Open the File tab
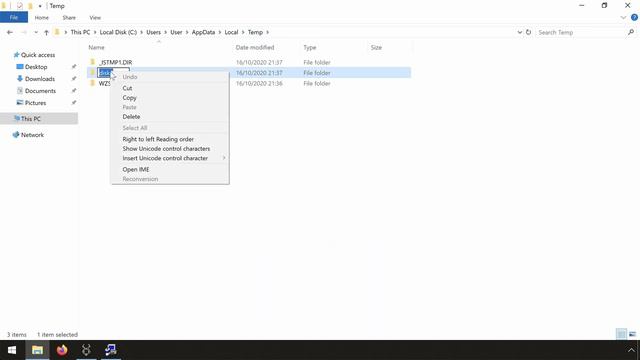 [x=14, y=18]
